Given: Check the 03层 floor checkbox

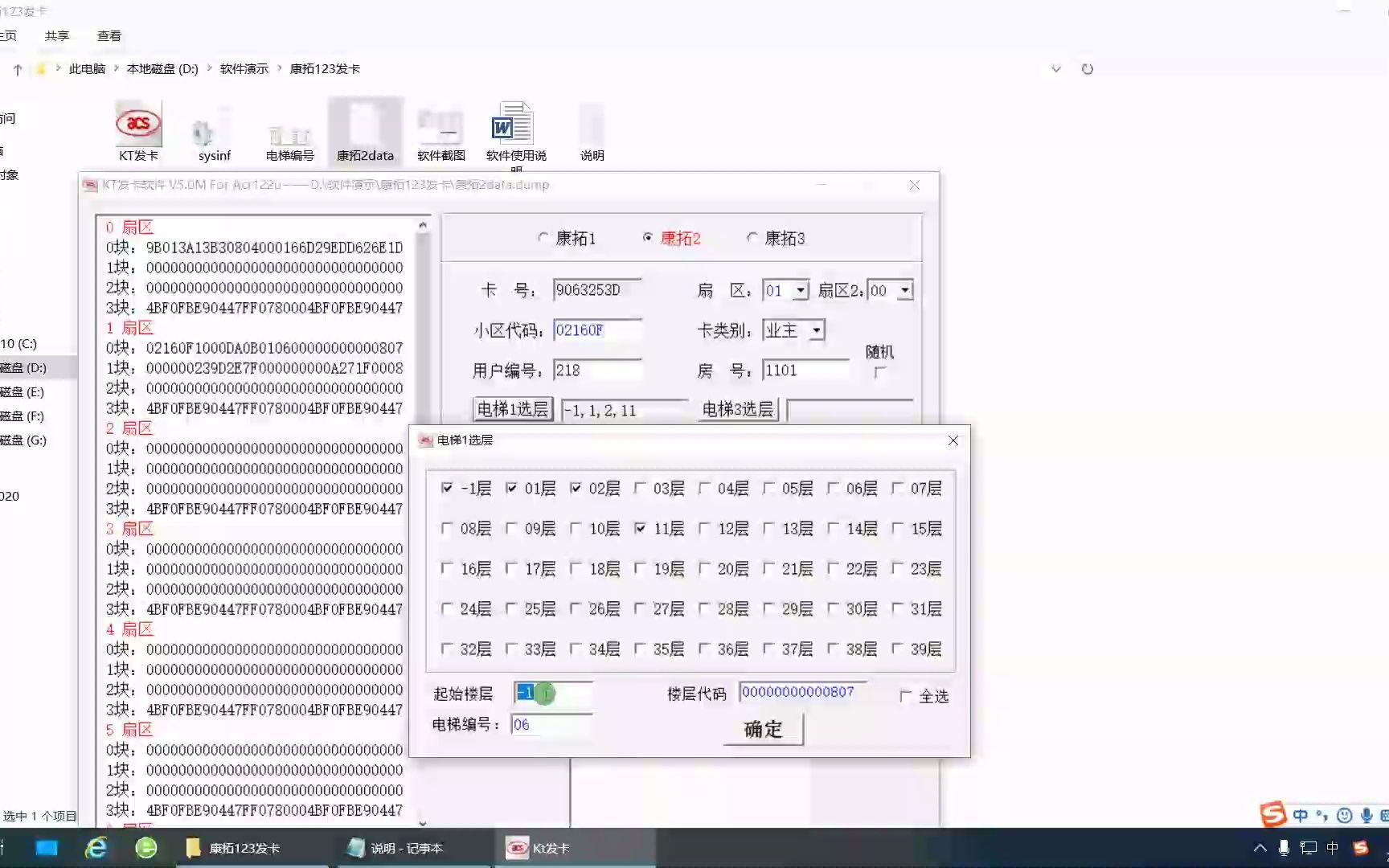Looking at the screenshot, I should point(640,488).
